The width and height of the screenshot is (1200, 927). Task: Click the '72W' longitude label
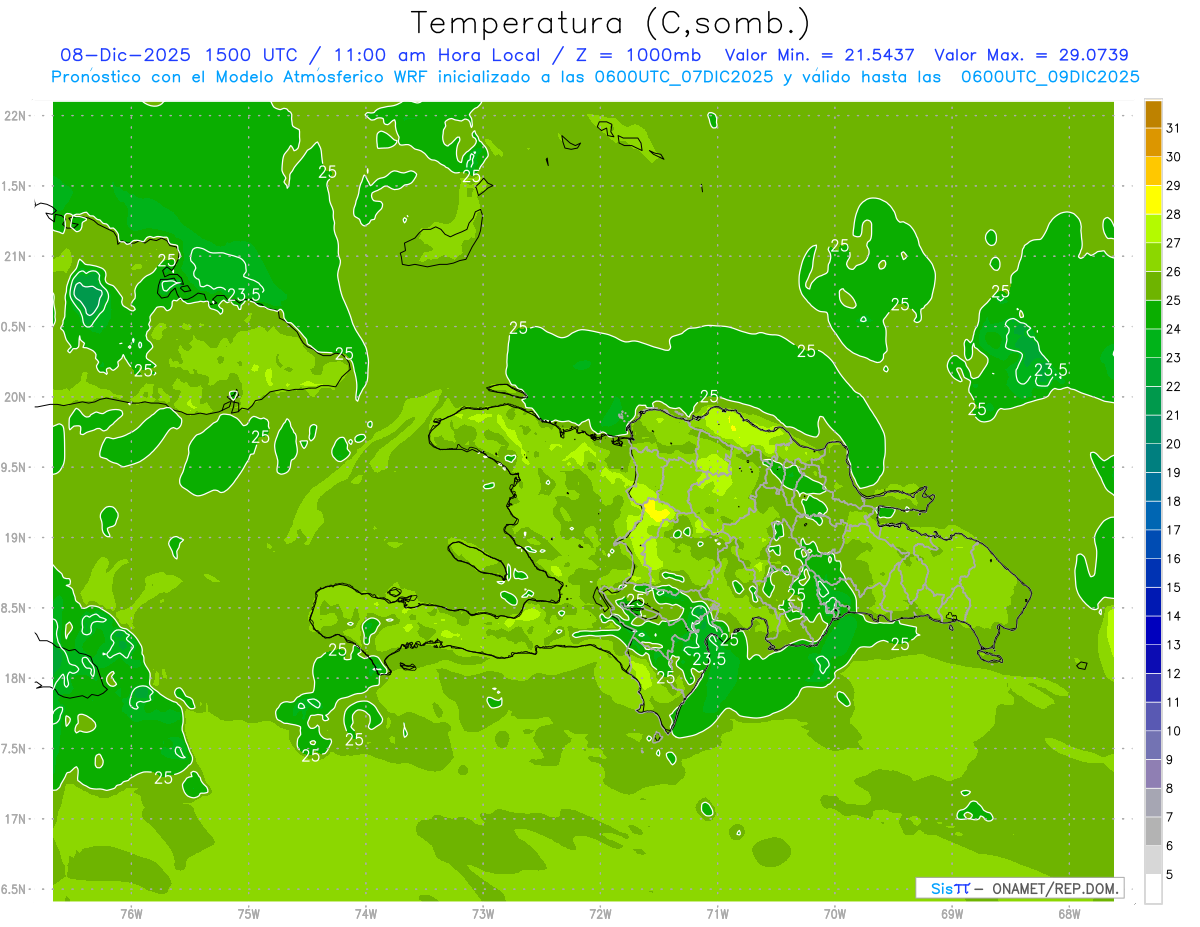coord(600,914)
